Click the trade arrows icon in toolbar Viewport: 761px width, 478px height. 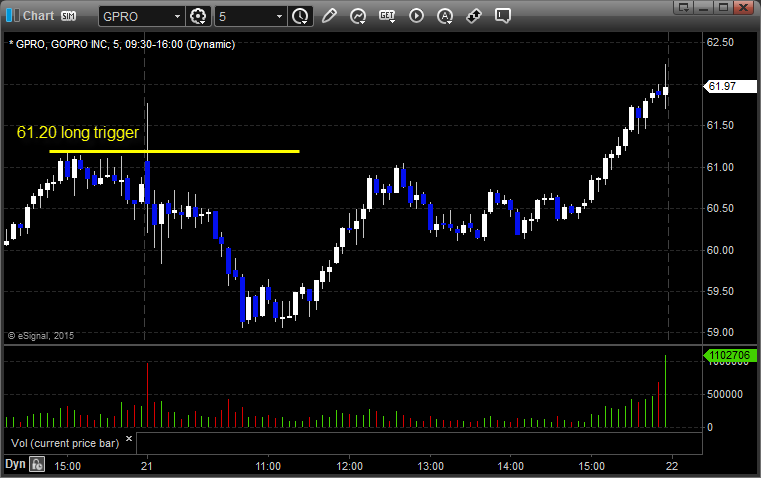point(473,16)
